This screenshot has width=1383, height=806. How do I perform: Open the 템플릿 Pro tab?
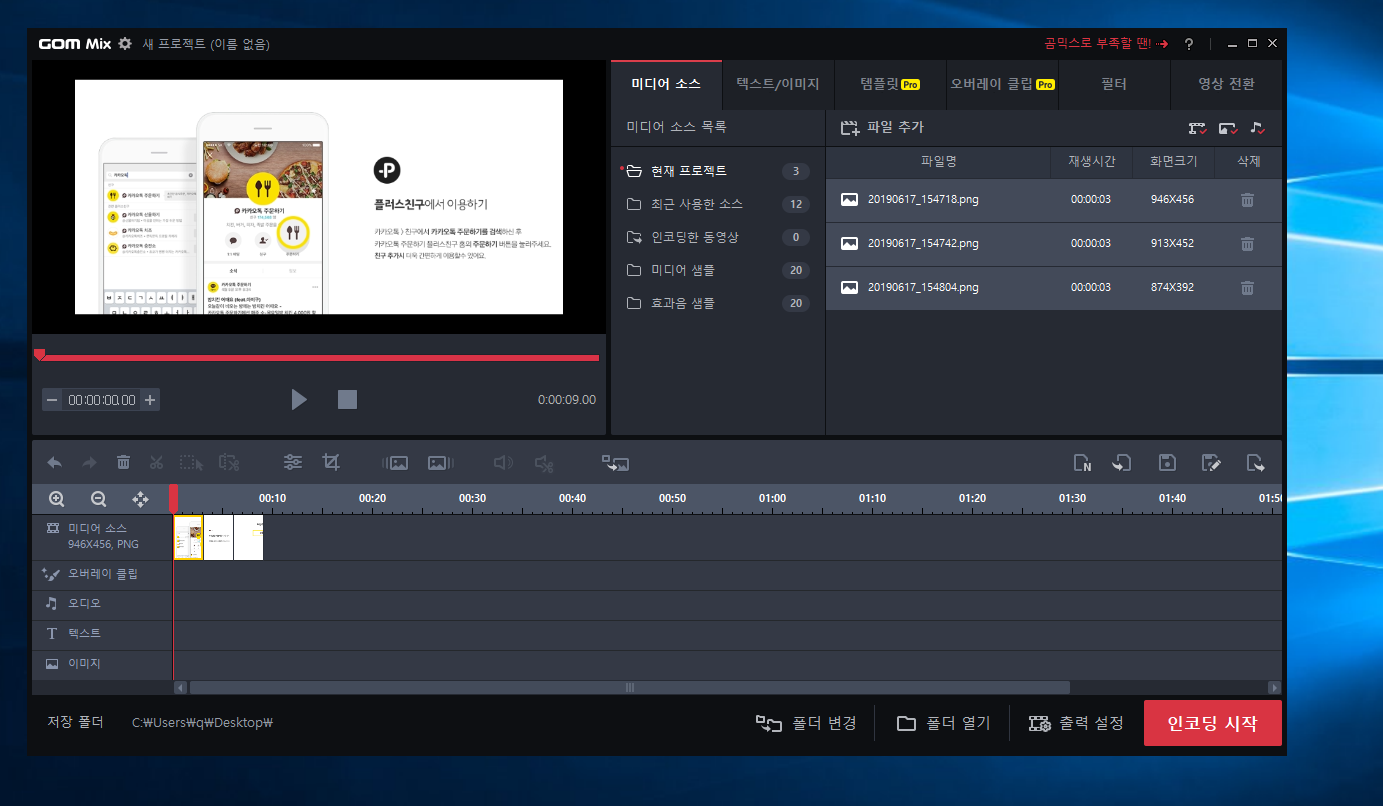(889, 84)
